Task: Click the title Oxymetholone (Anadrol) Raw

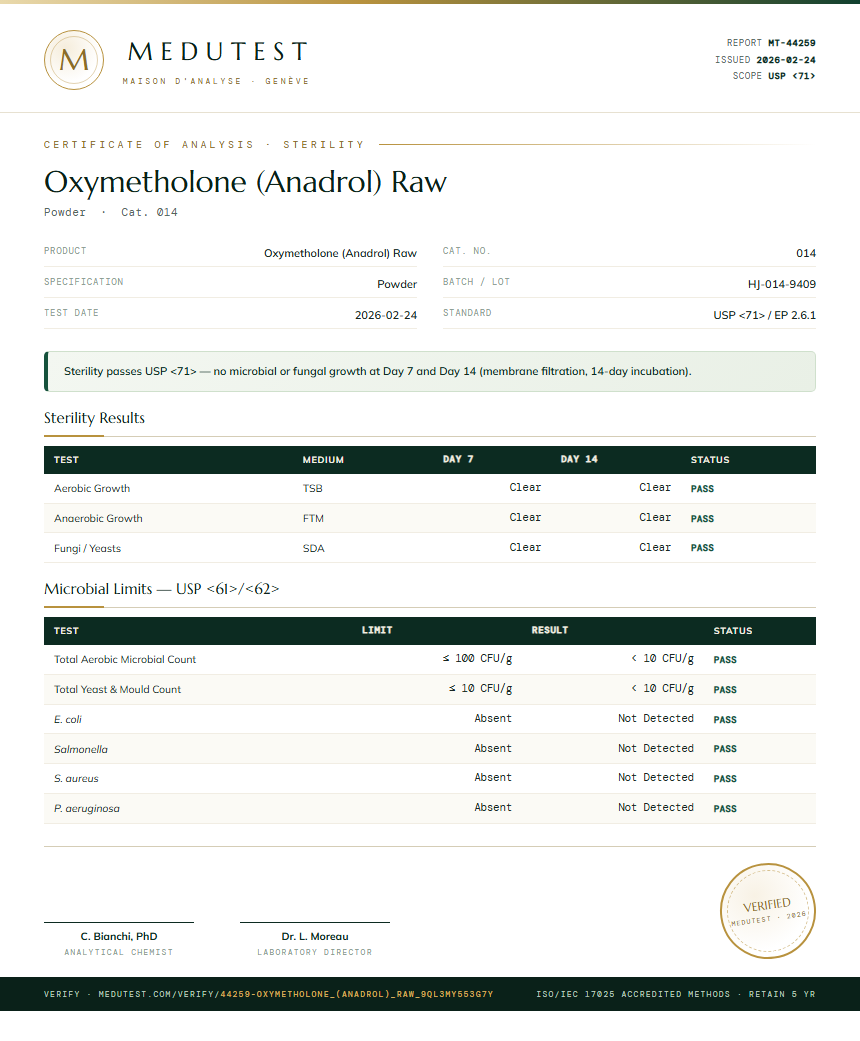Action: coord(245,182)
